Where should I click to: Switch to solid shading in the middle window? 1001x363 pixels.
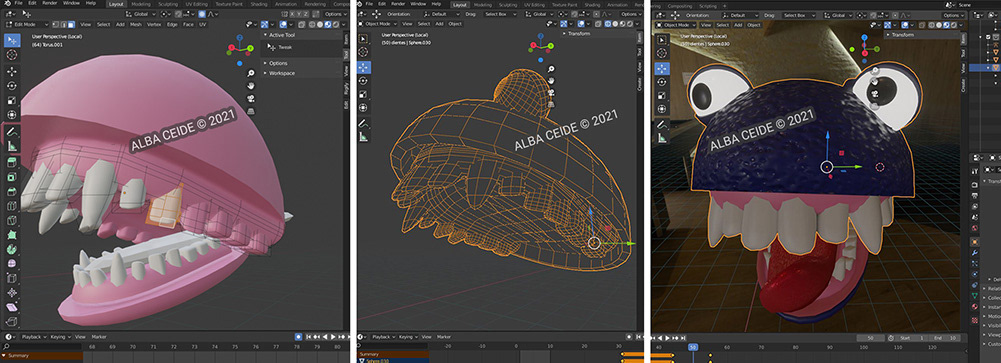614,24
